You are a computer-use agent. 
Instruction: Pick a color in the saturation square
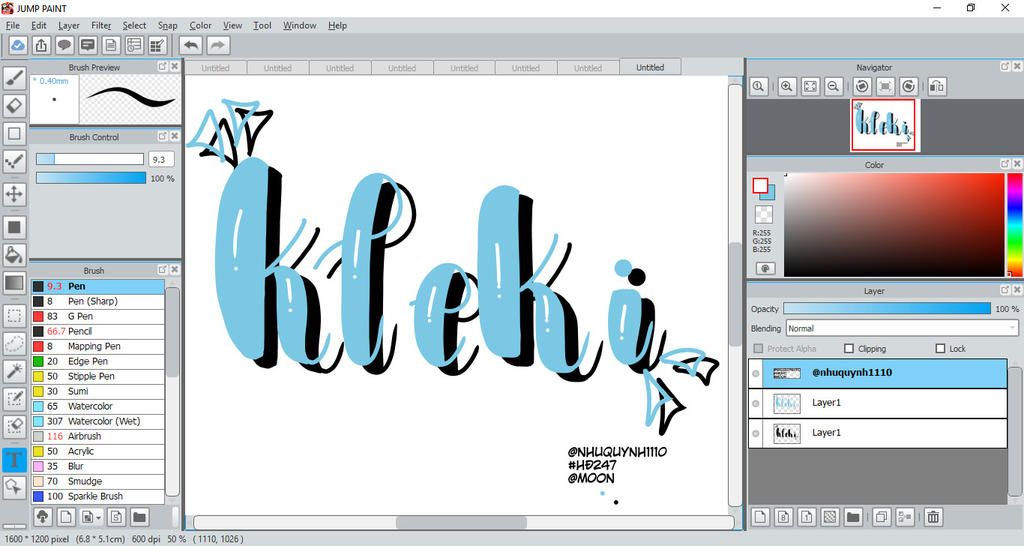894,225
